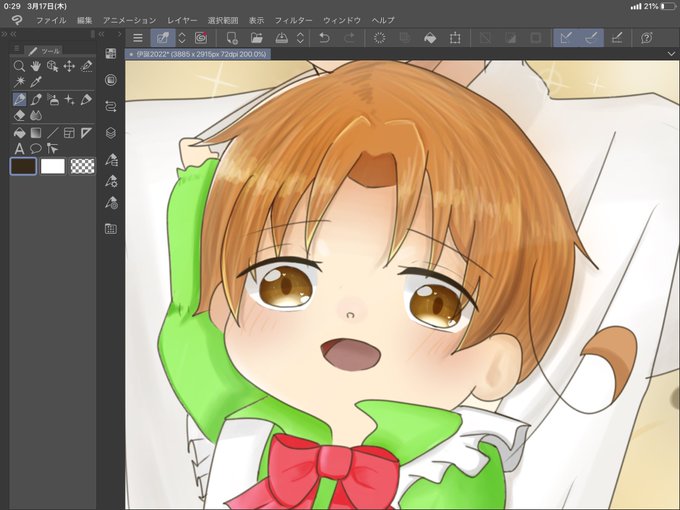Open the Layer palette icon
Image resolution: width=680 pixels, height=510 pixels.
click(111, 133)
